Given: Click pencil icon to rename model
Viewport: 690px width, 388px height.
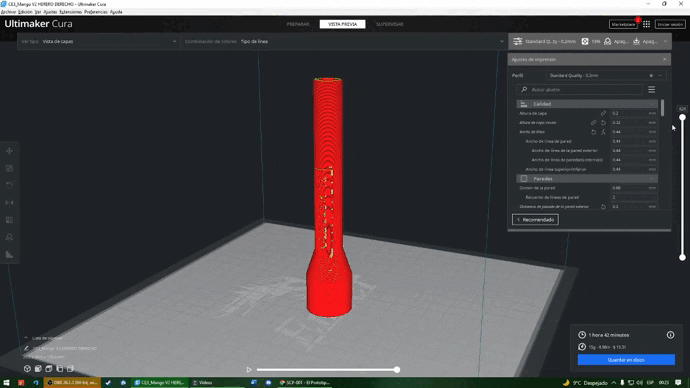Looking at the screenshot, I should (26, 348).
